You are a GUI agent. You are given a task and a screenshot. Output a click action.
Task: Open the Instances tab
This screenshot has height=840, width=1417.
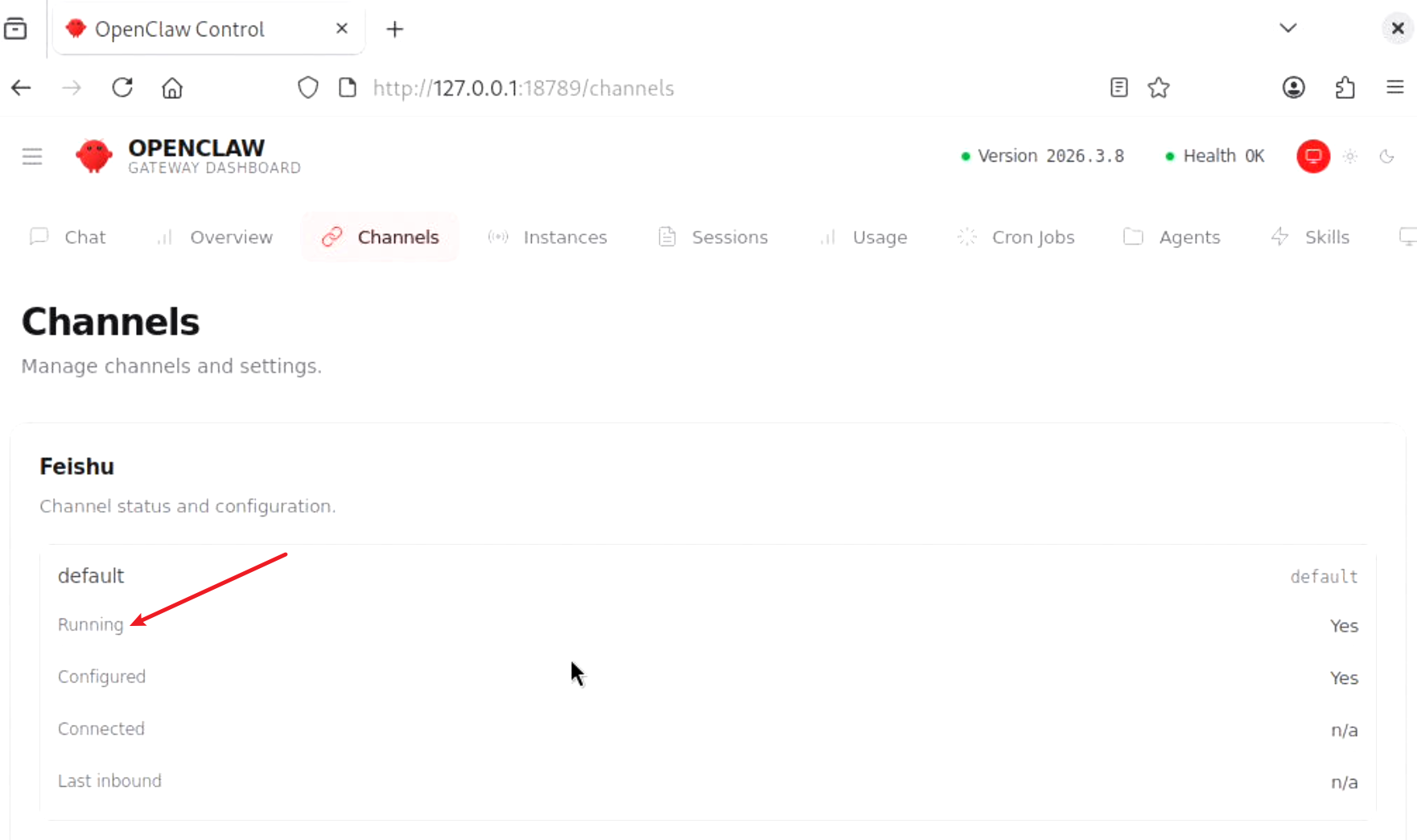coord(548,237)
